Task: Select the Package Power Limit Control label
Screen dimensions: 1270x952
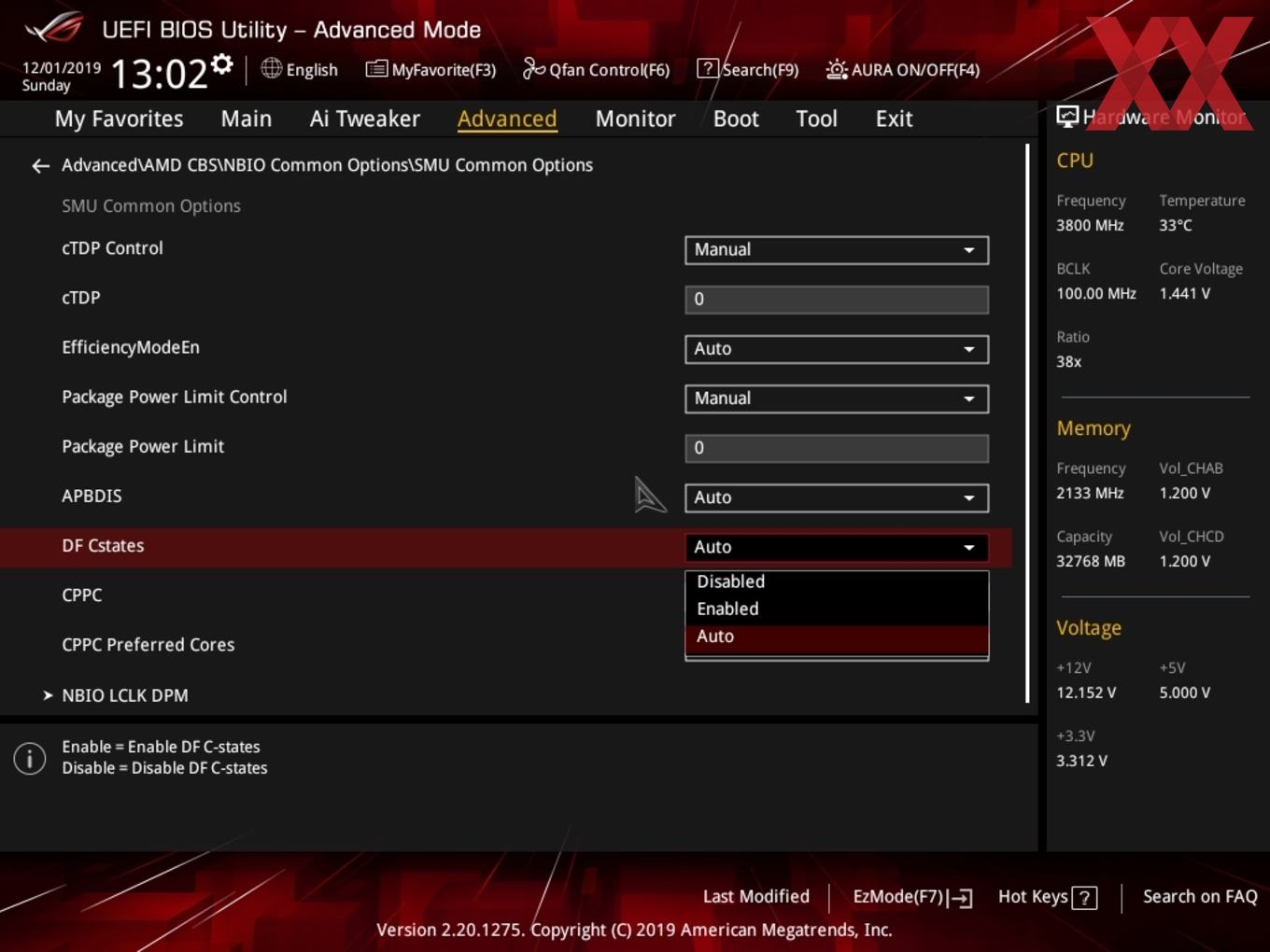Action: point(175,397)
